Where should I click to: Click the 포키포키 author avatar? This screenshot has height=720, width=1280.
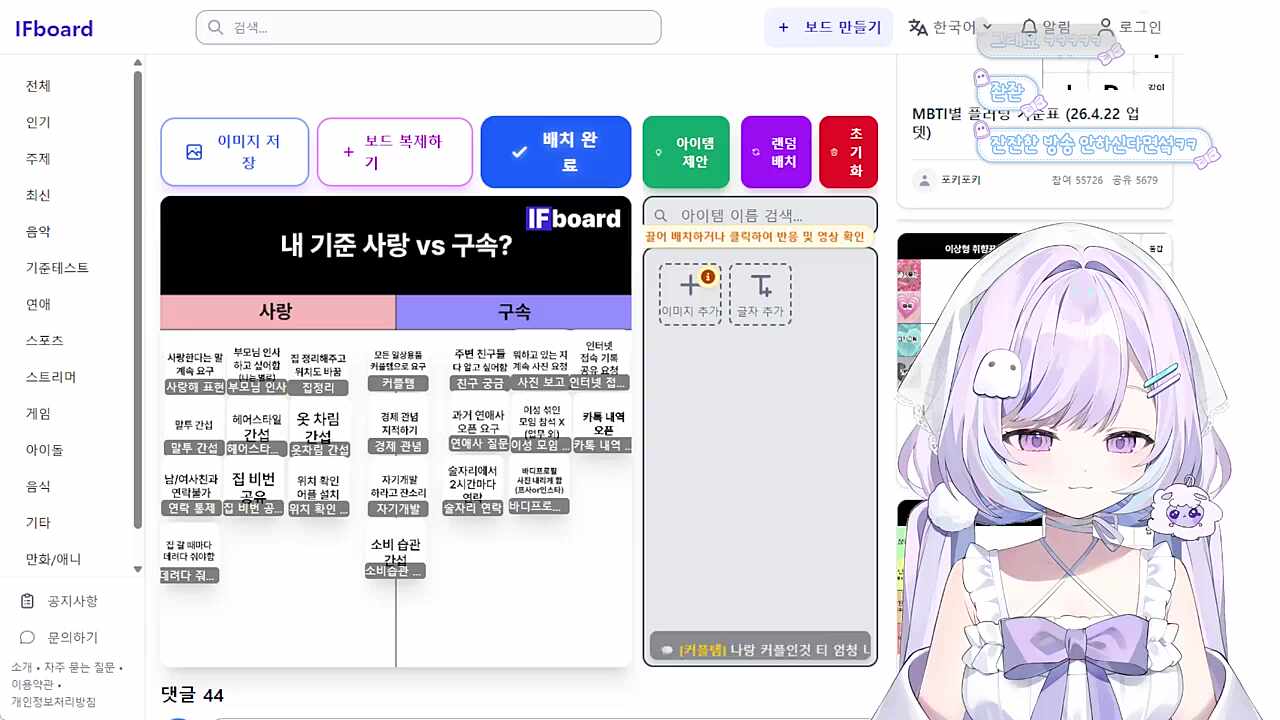click(924, 180)
